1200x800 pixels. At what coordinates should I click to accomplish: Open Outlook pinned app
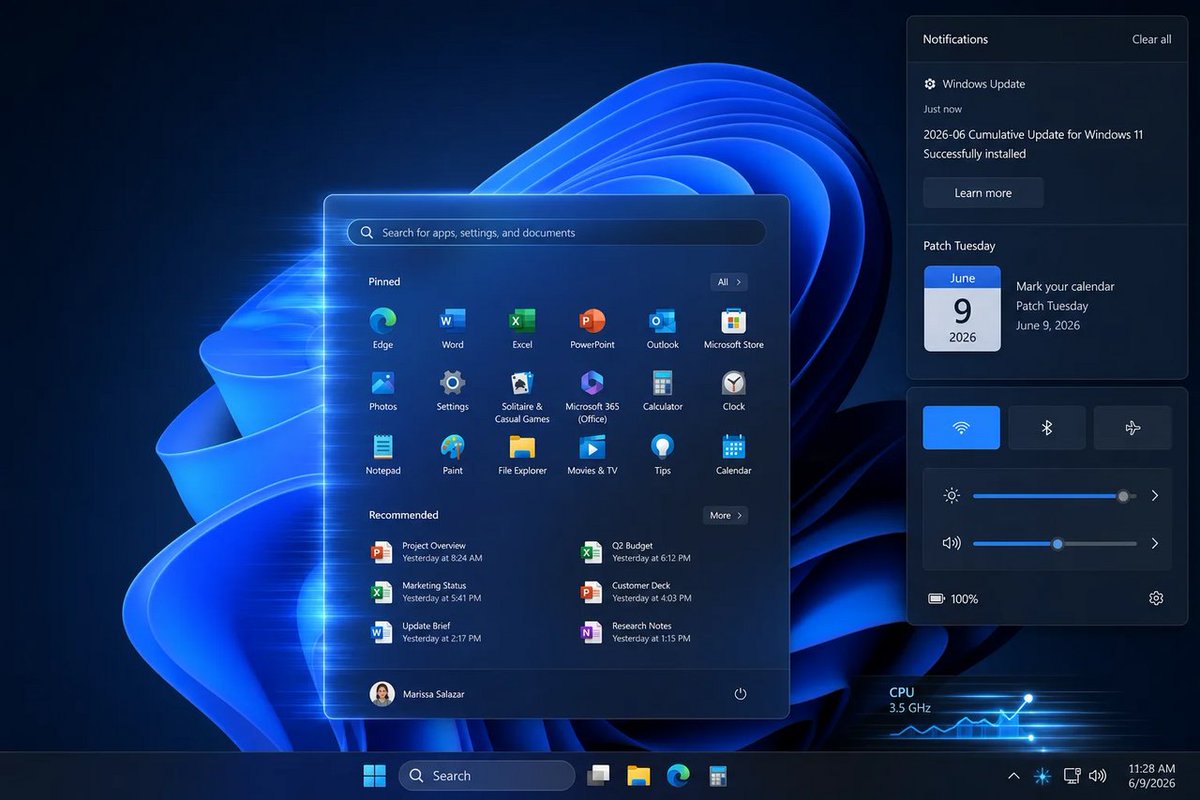coord(662,328)
